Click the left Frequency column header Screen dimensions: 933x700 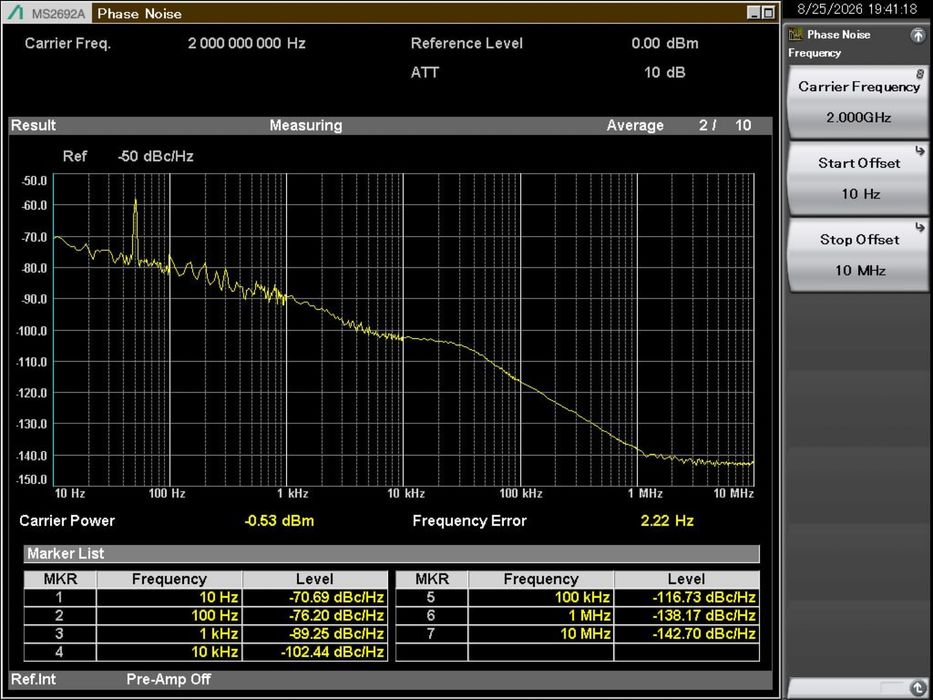point(169,579)
